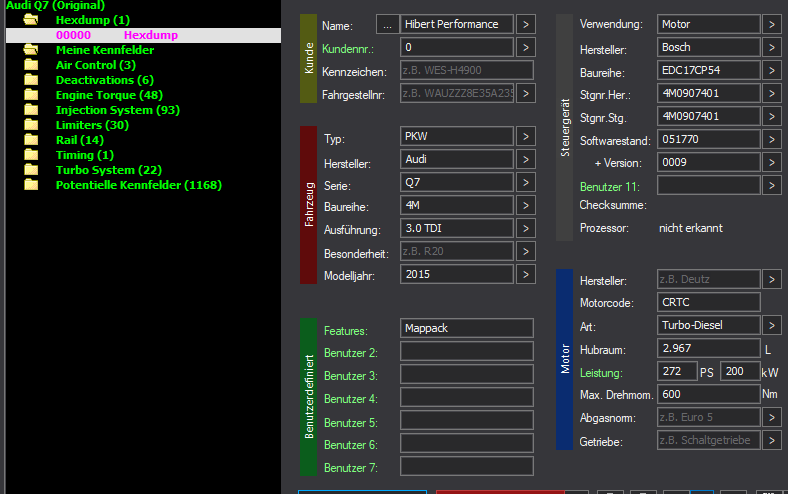Image resolution: width=788 pixels, height=494 pixels.
Task: Click the Motorcode CRTC field
Action: point(709,302)
